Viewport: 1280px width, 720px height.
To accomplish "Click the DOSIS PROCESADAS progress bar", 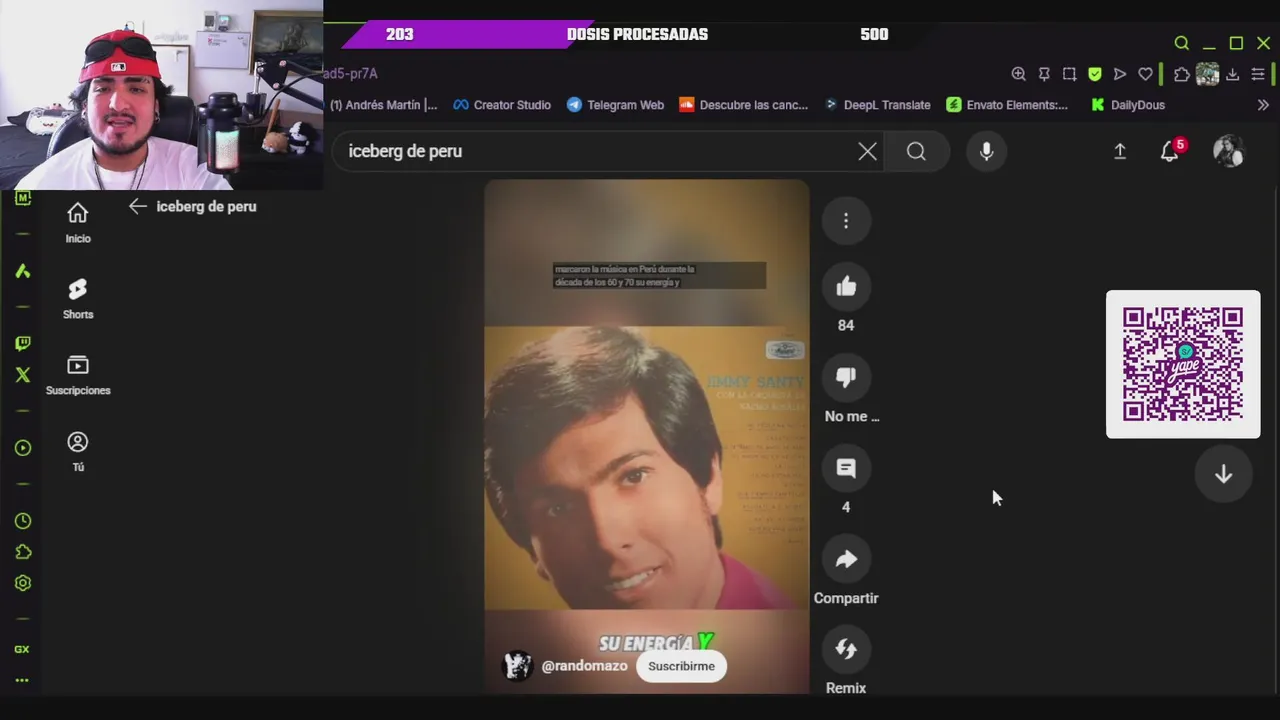I will click(637, 34).
